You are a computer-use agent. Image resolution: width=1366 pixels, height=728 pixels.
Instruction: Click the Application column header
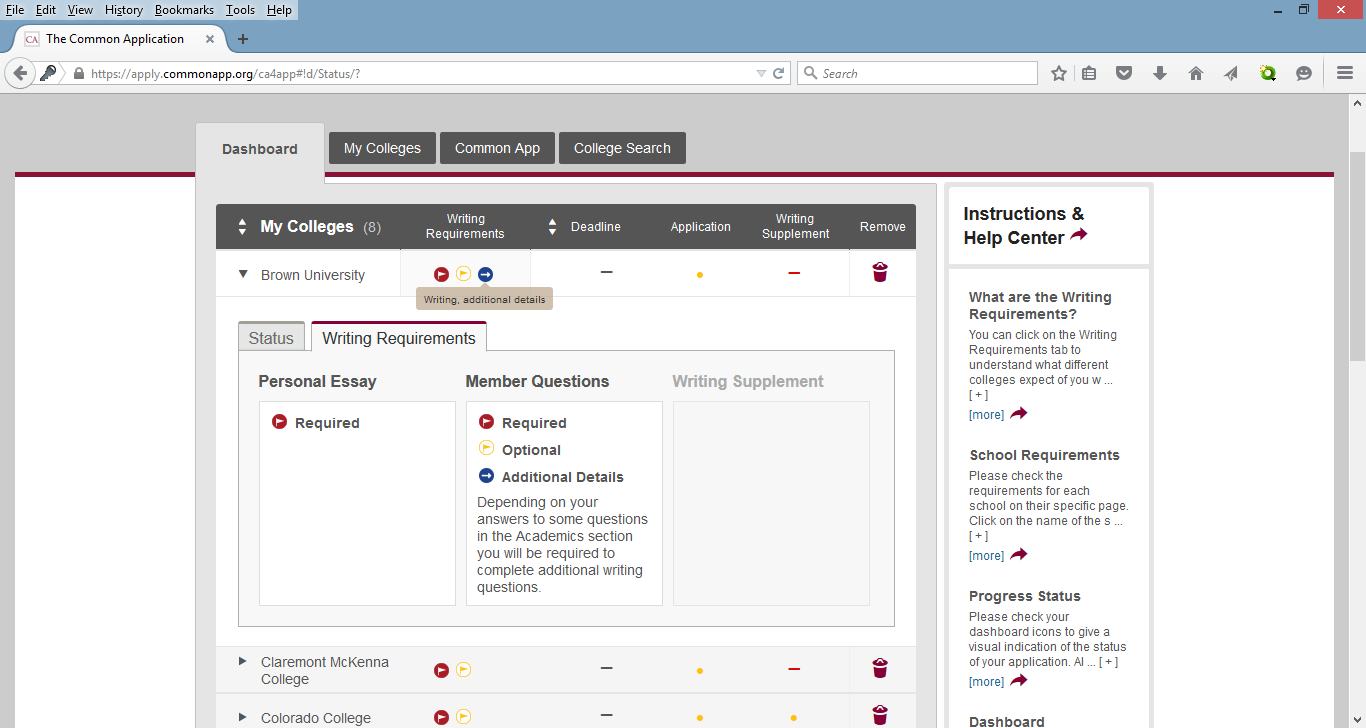click(701, 227)
